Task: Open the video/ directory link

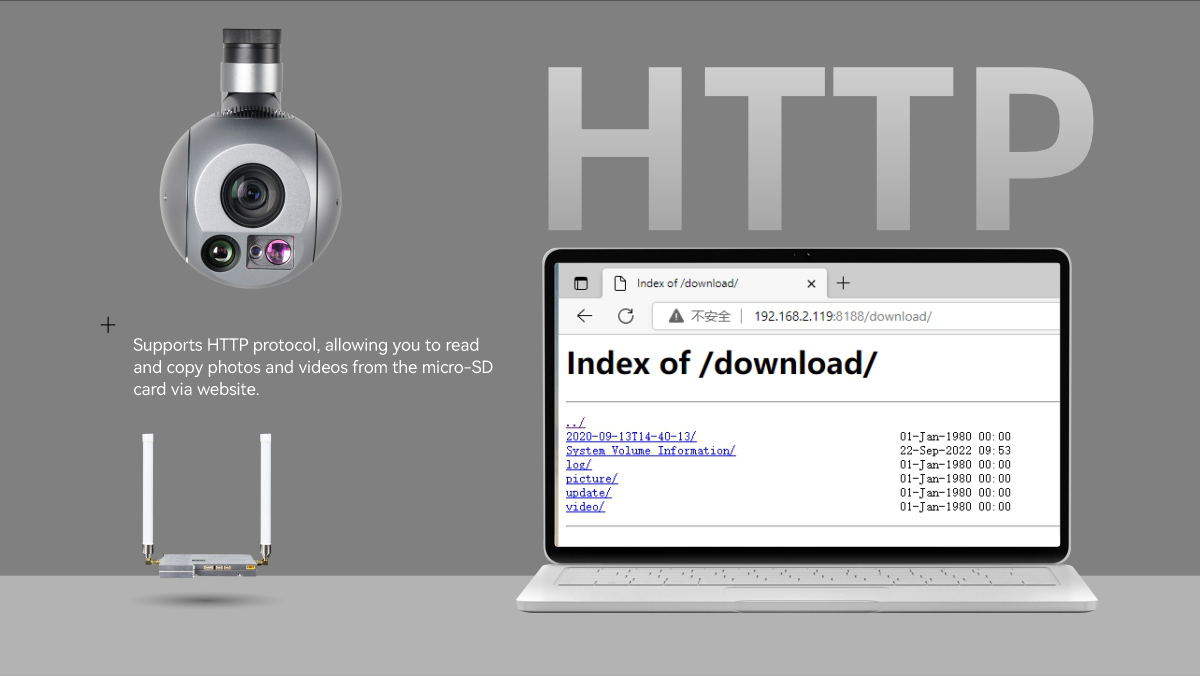Action: click(585, 507)
